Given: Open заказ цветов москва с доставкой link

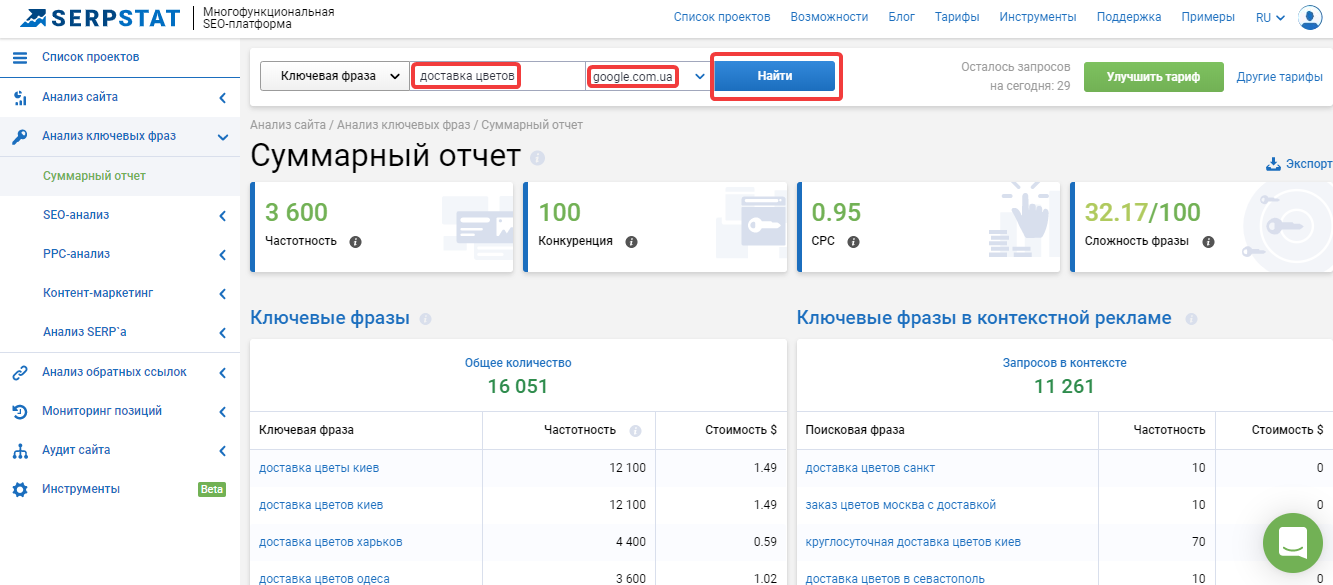Looking at the screenshot, I should pos(901,505).
